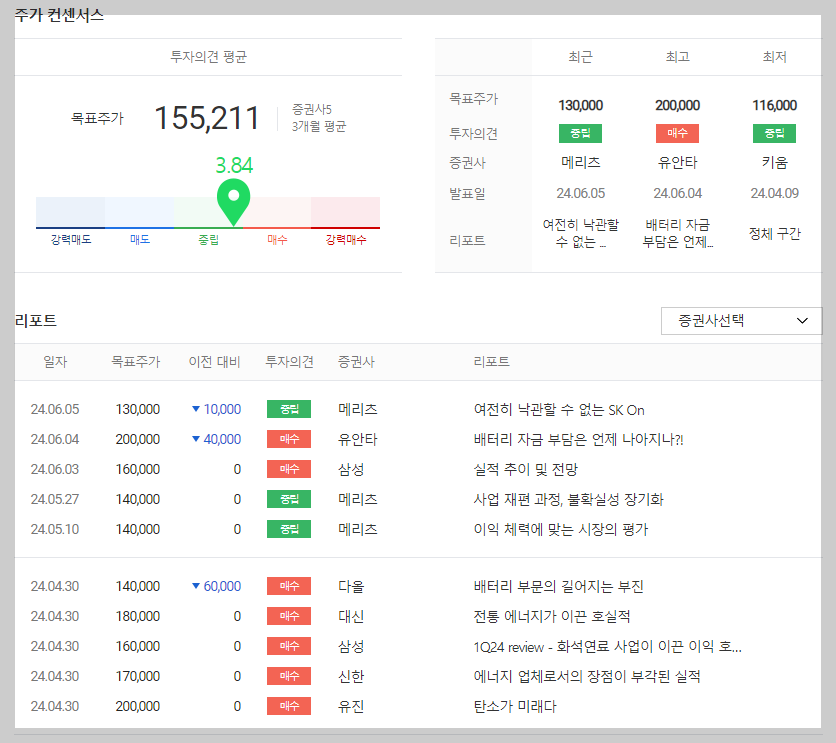Click the 목표주가 column header in report table
Viewport: 836px width, 743px height.
135,362
